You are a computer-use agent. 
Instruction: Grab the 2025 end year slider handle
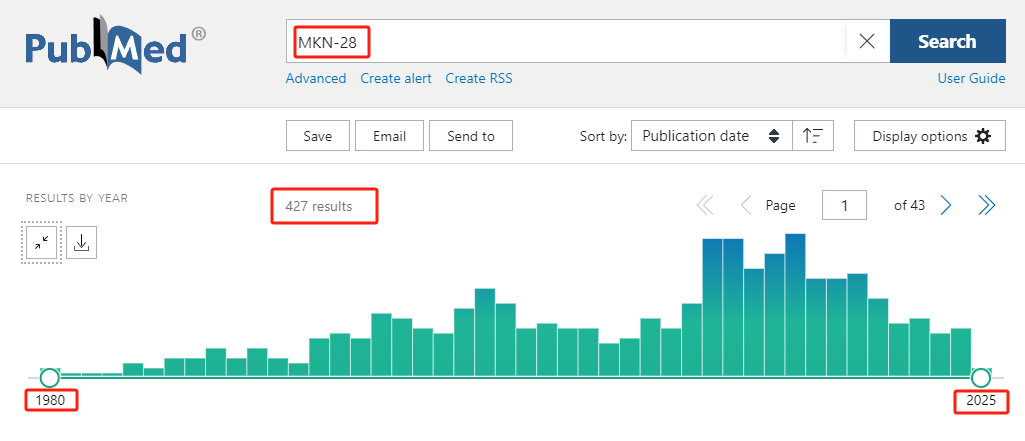981,378
